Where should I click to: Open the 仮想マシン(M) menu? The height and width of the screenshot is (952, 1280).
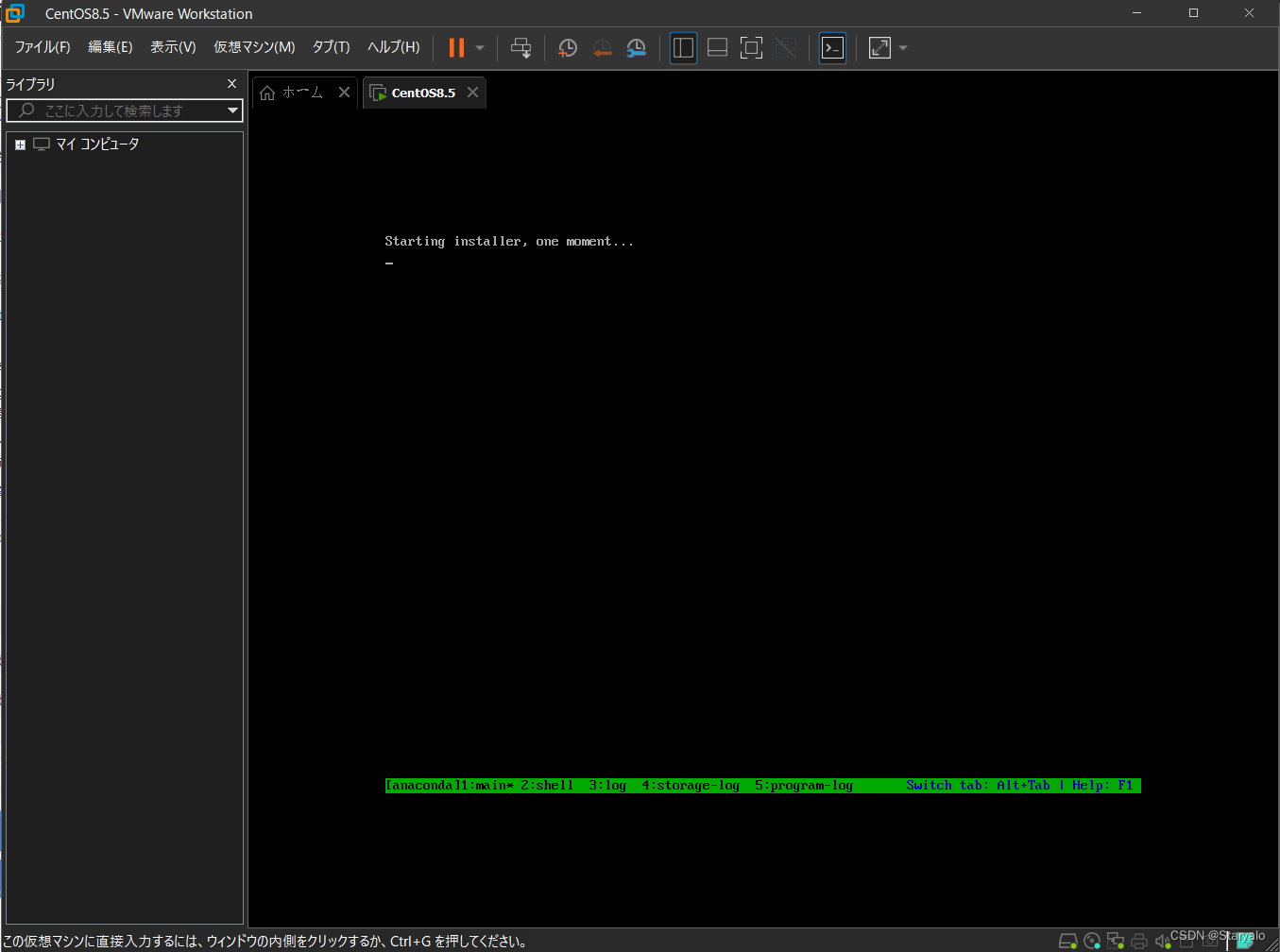coord(254,47)
